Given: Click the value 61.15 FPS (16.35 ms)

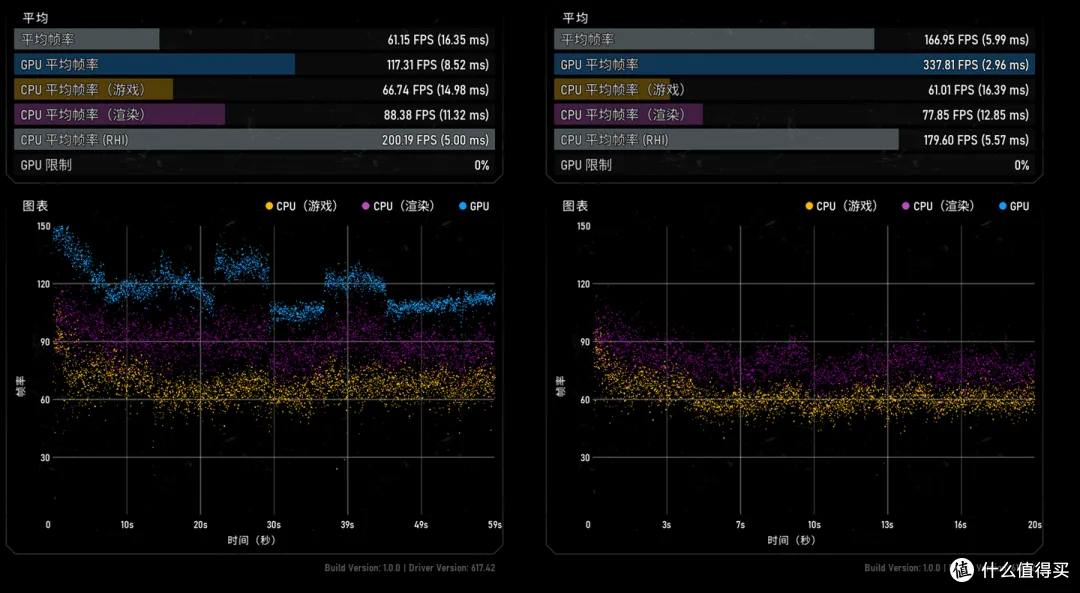Looking at the screenshot, I should 438,40.
